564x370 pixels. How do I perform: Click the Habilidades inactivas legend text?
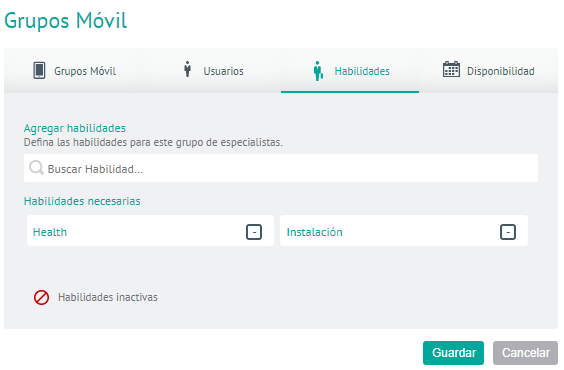coord(108,297)
